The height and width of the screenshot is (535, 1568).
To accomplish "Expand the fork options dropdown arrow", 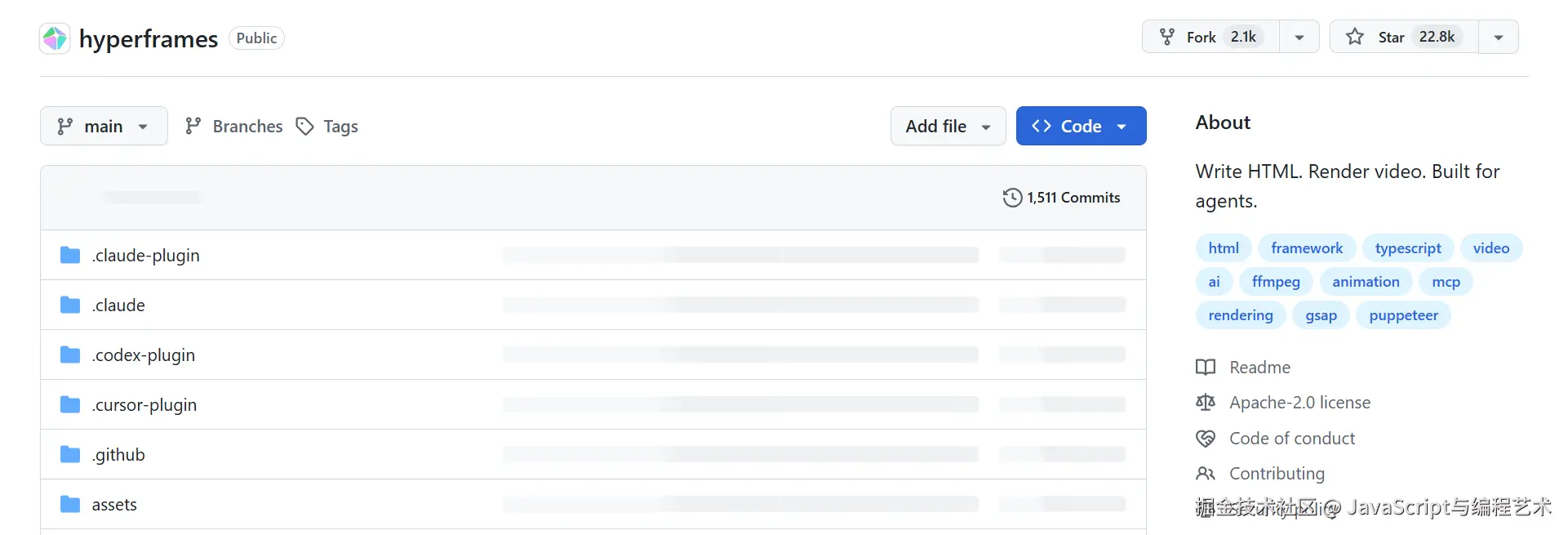I will [1299, 37].
